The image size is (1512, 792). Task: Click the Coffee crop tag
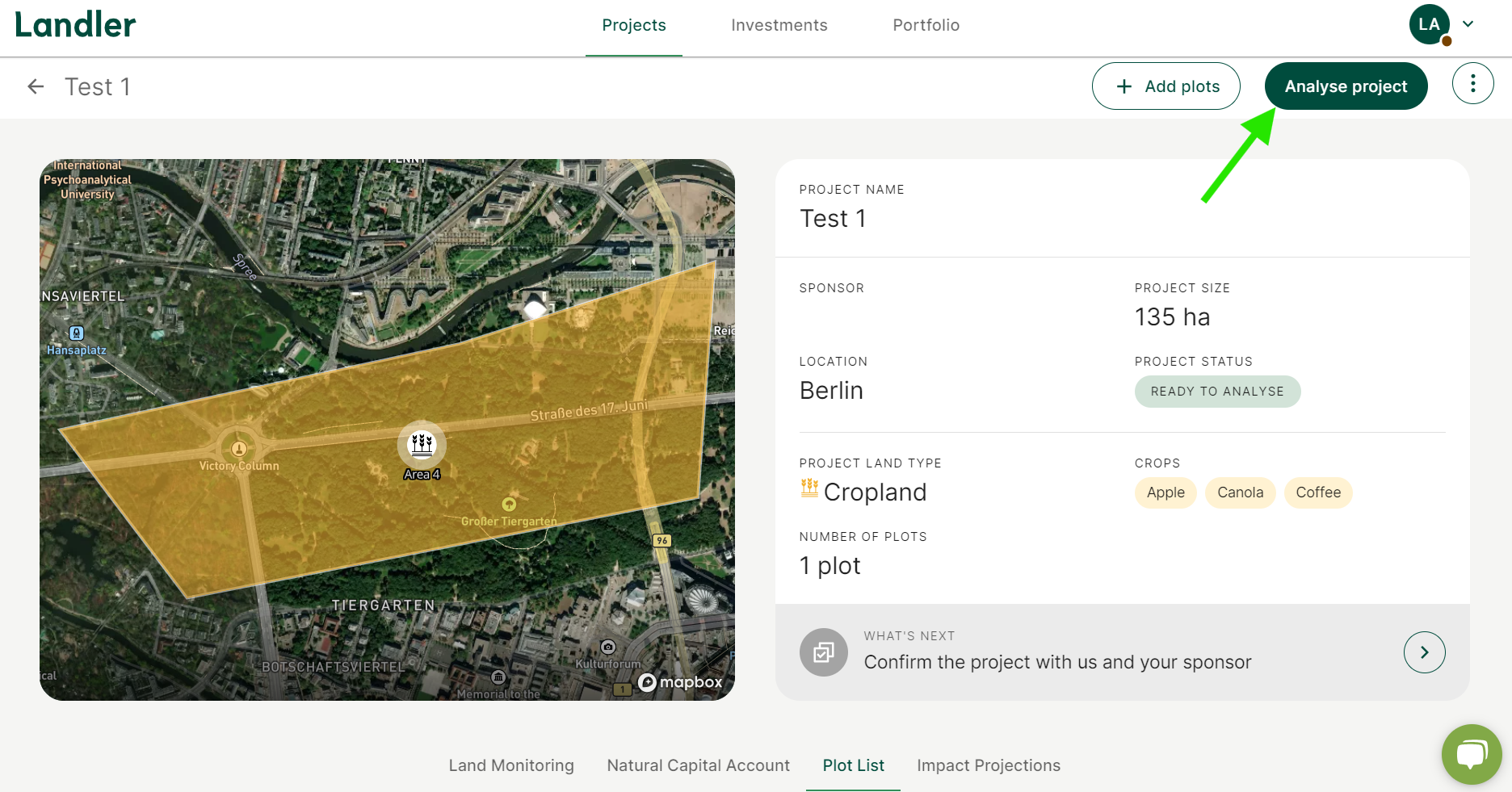pos(1317,492)
